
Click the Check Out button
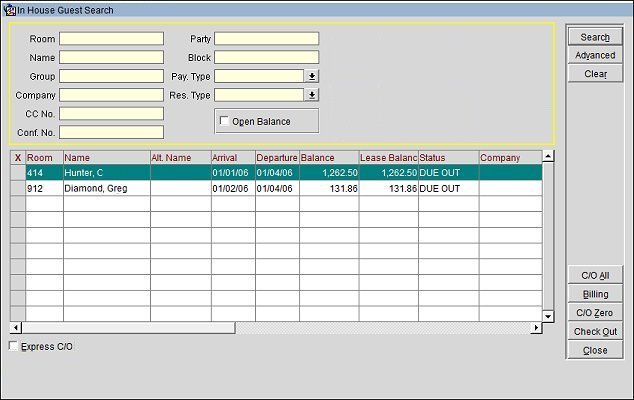(595, 332)
